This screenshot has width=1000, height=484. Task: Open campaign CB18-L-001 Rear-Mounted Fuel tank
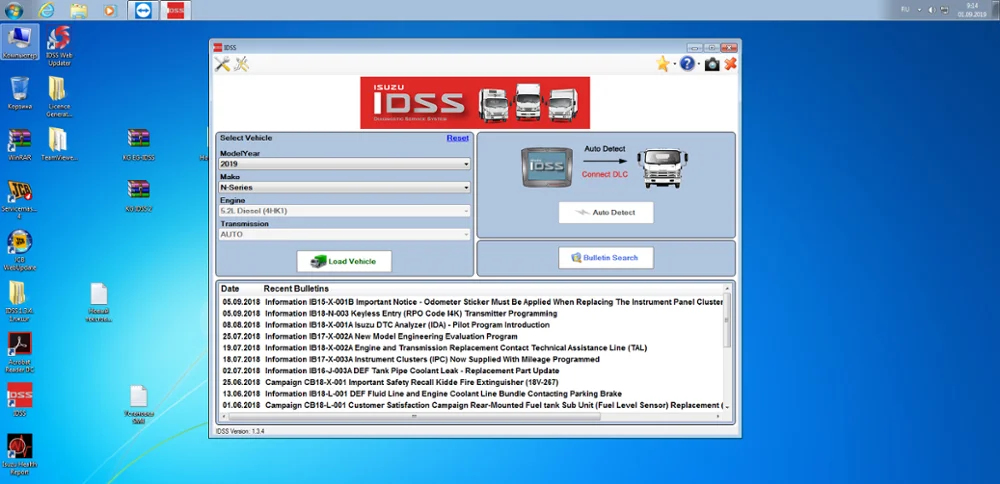pos(473,405)
